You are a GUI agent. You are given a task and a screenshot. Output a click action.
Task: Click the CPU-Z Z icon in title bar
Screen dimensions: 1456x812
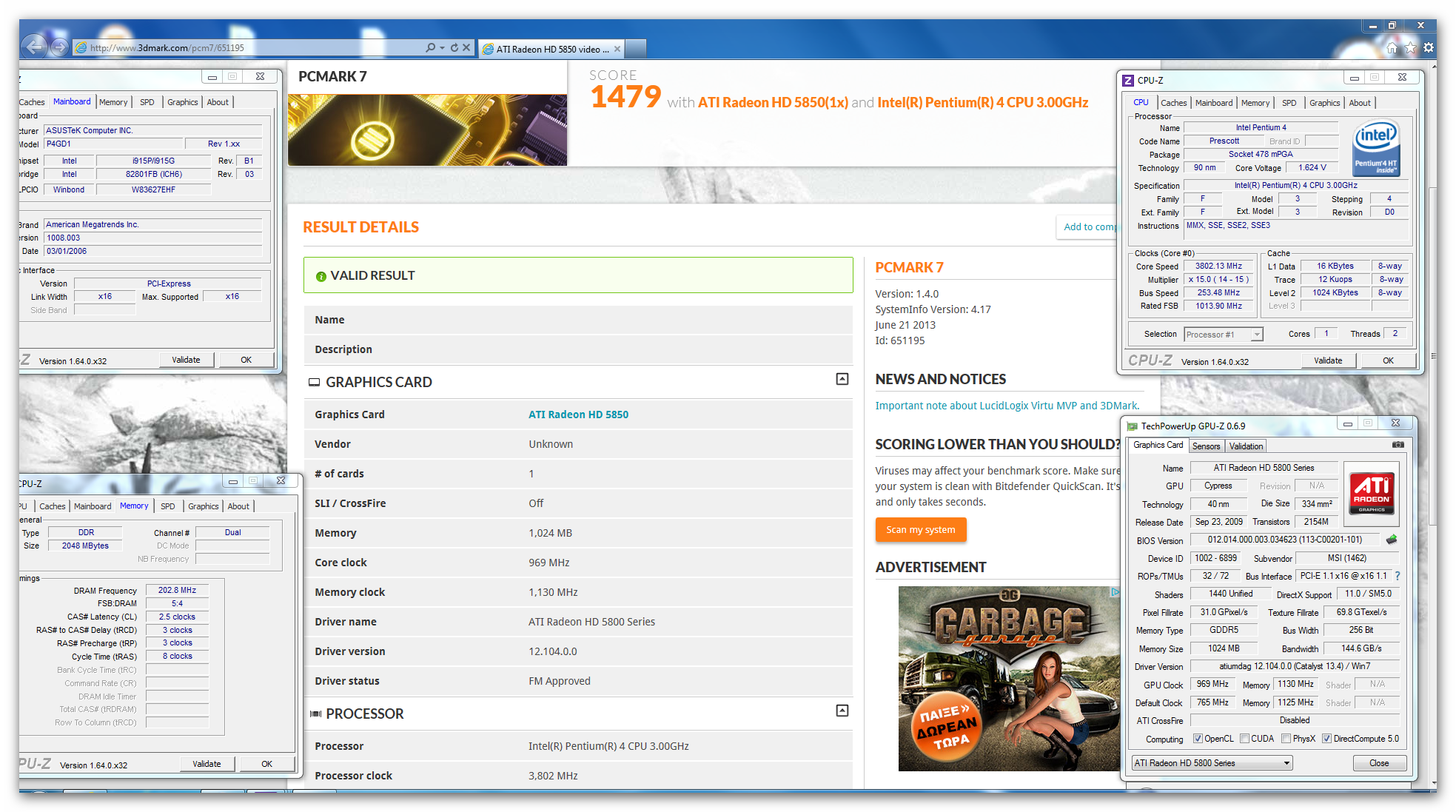(x=1128, y=81)
